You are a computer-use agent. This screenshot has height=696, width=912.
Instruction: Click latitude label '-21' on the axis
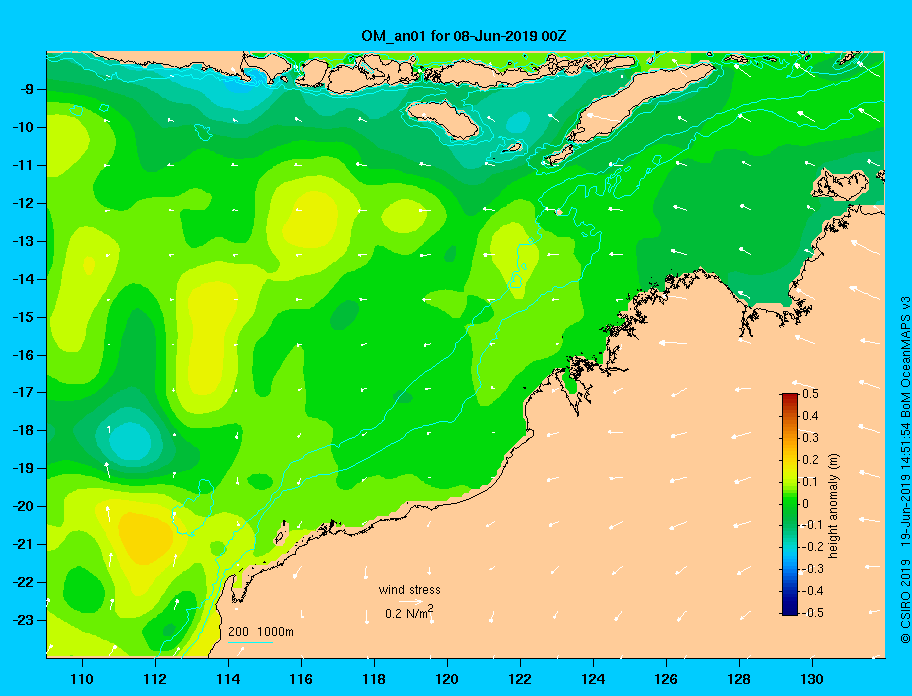(x=22, y=545)
